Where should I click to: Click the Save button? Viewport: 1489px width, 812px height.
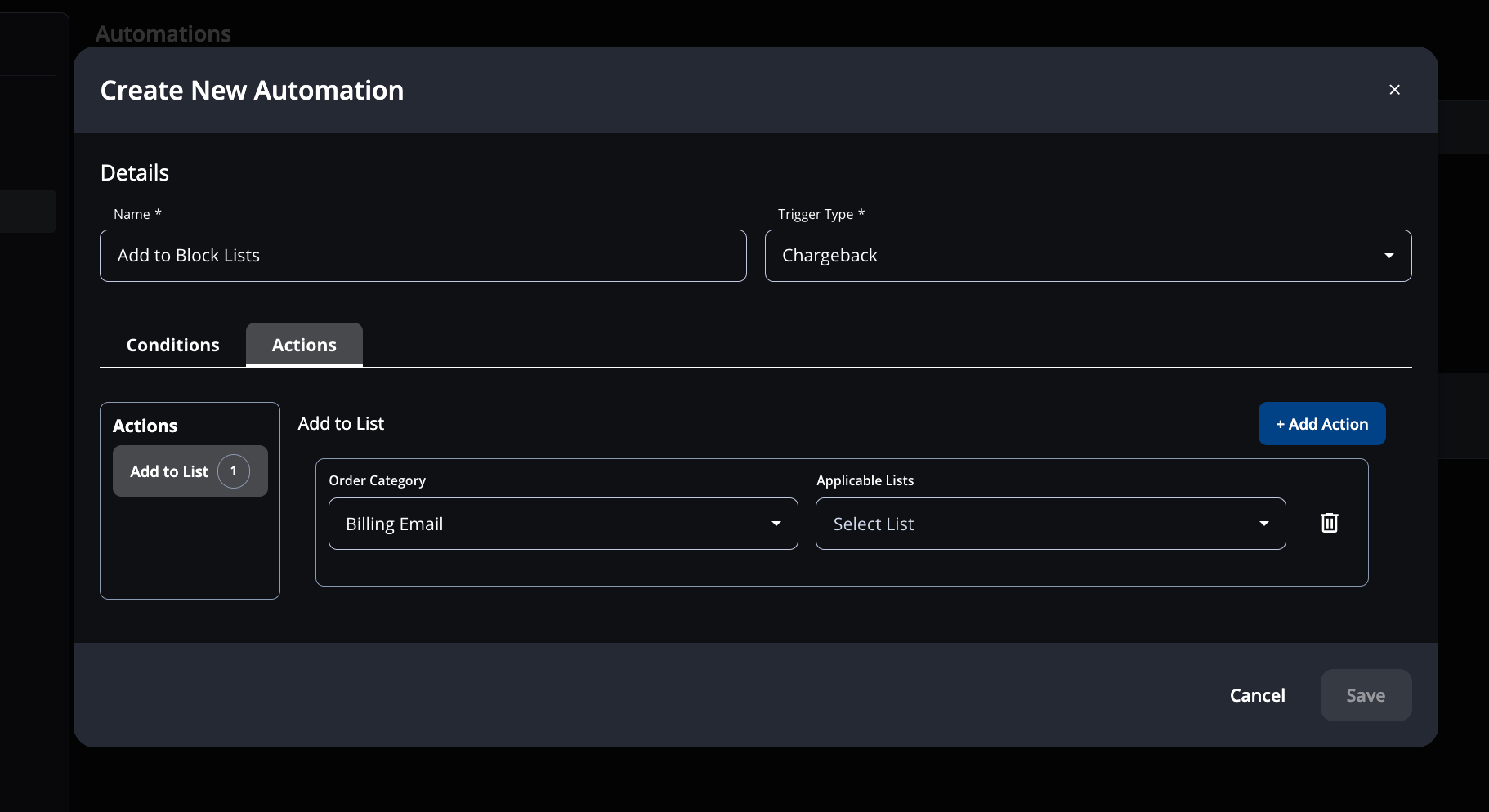(1366, 695)
